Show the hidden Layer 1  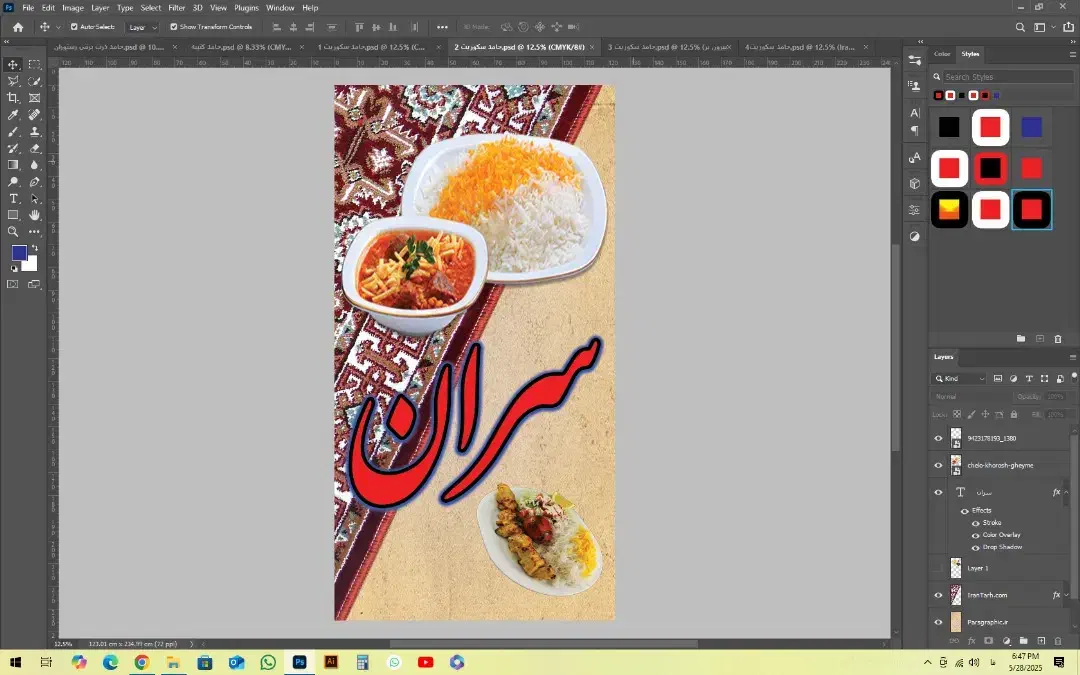(x=938, y=568)
